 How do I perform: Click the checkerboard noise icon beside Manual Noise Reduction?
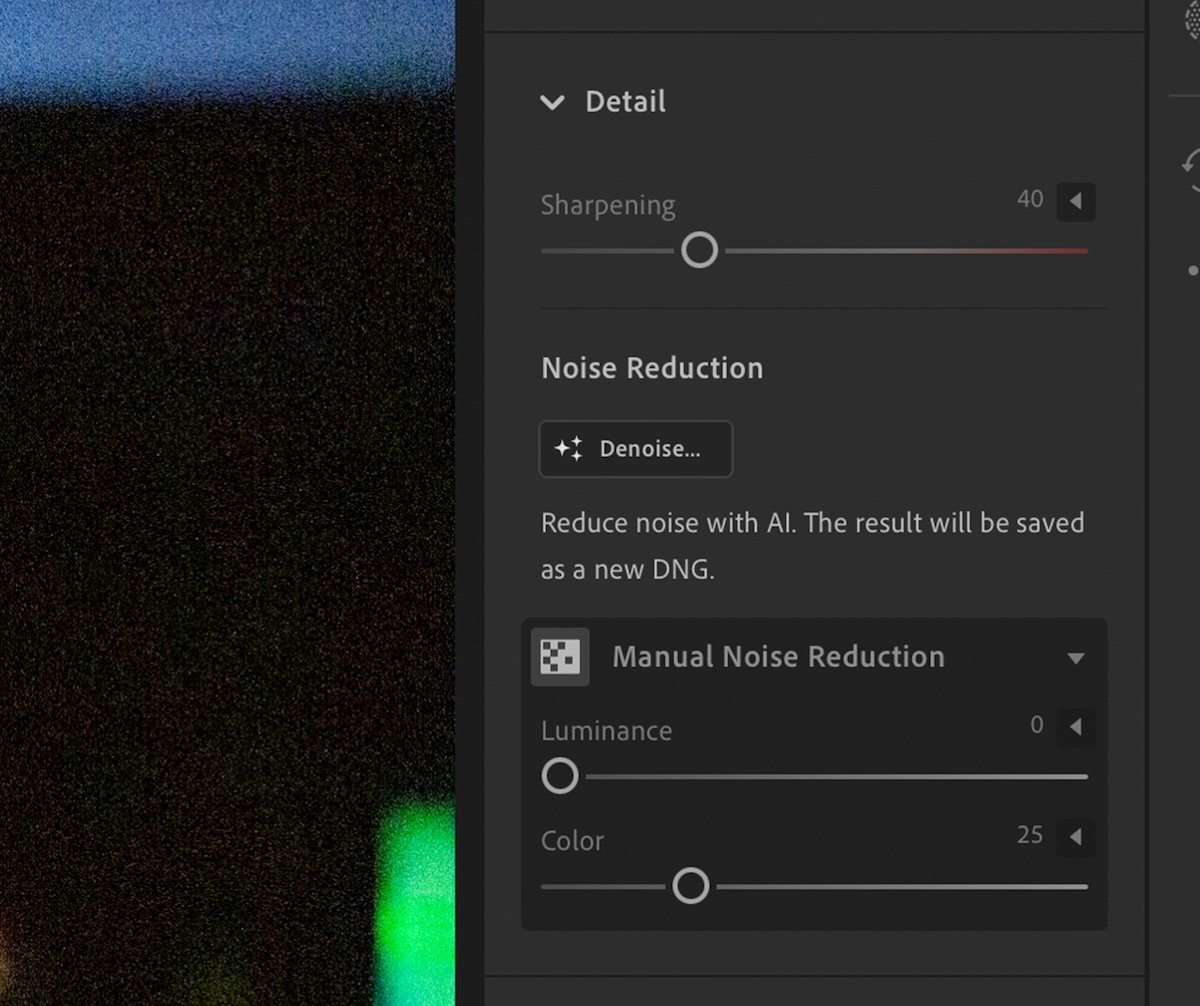pyautogui.click(x=560, y=657)
